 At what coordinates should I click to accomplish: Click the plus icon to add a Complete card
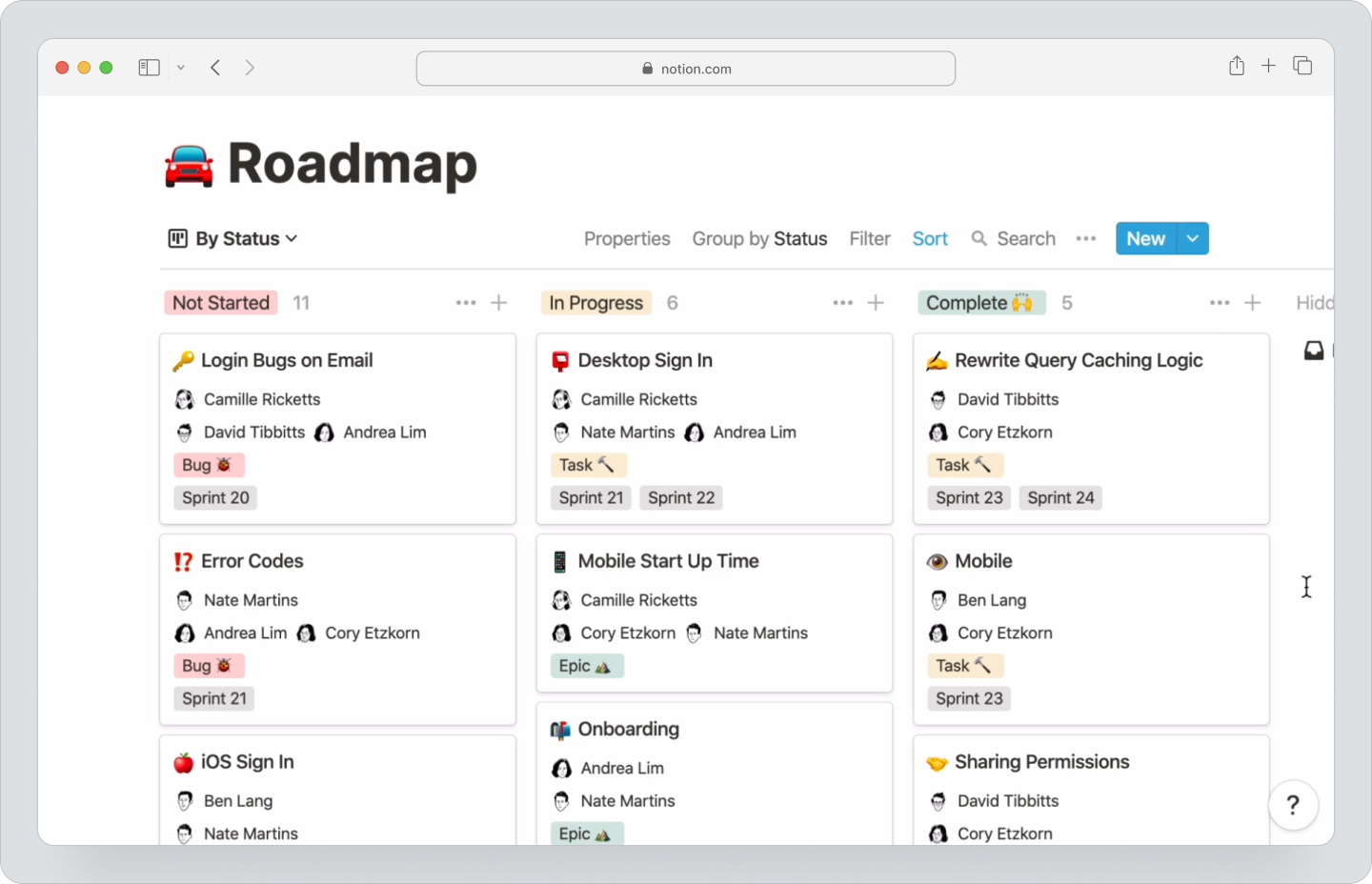(1254, 302)
